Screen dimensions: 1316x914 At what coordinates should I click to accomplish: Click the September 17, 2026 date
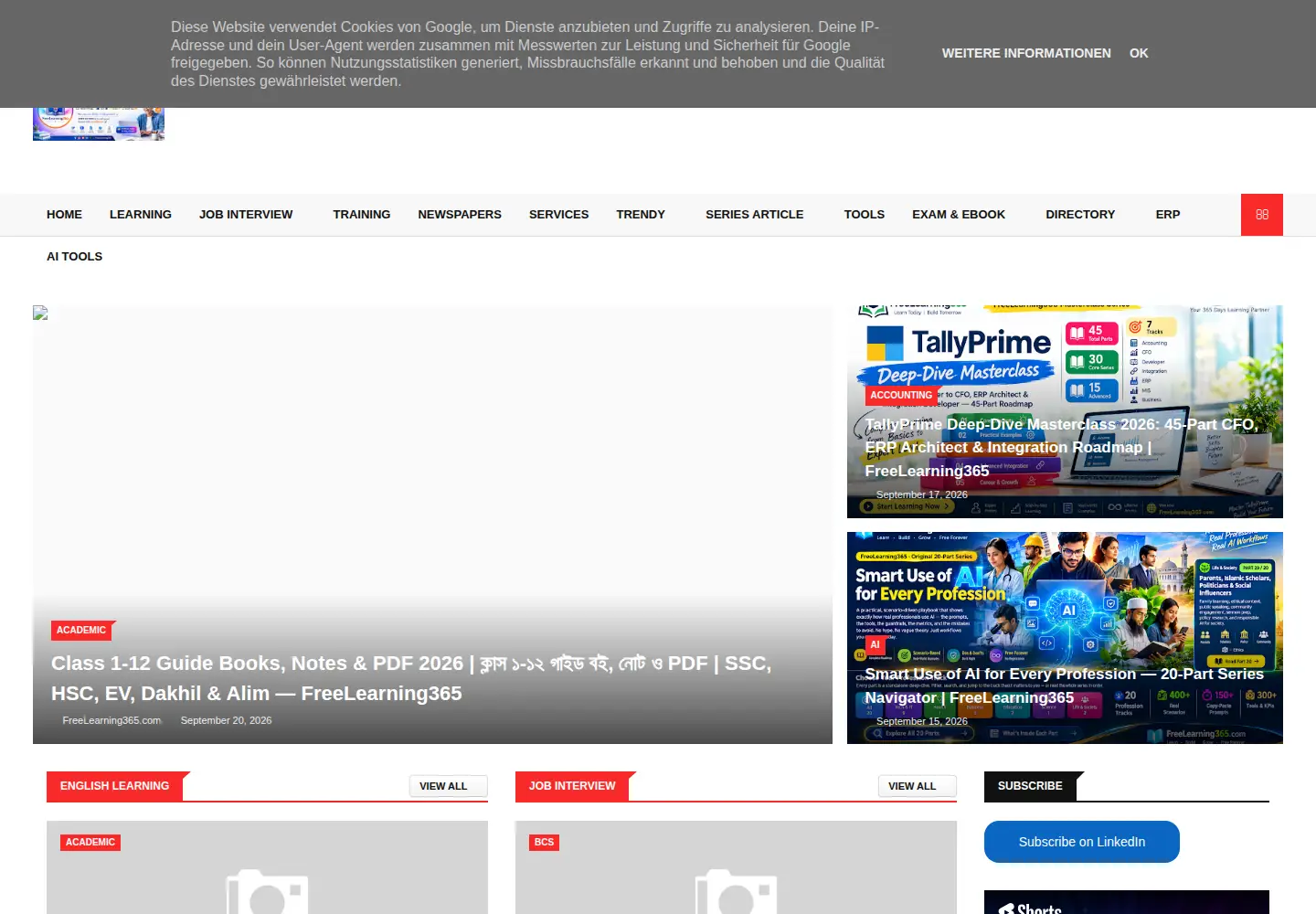pyautogui.click(x=921, y=494)
